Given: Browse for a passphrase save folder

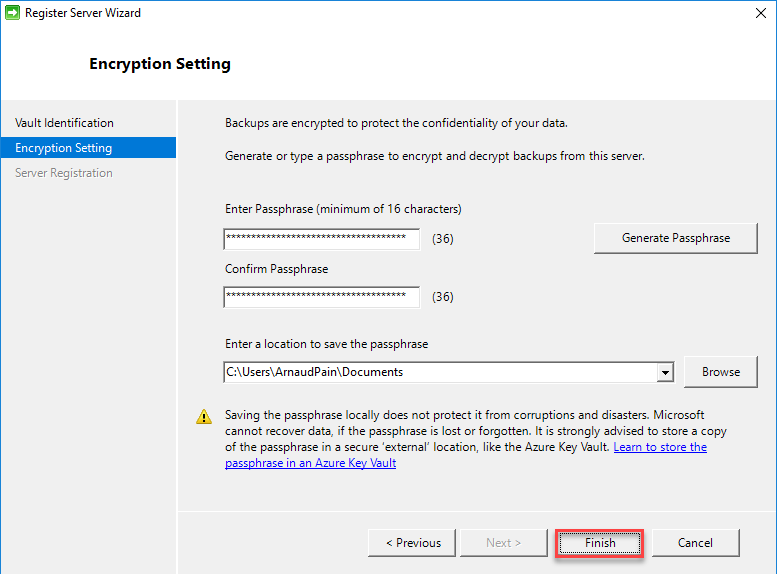Looking at the screenshot, I should (x=720, y=372).
